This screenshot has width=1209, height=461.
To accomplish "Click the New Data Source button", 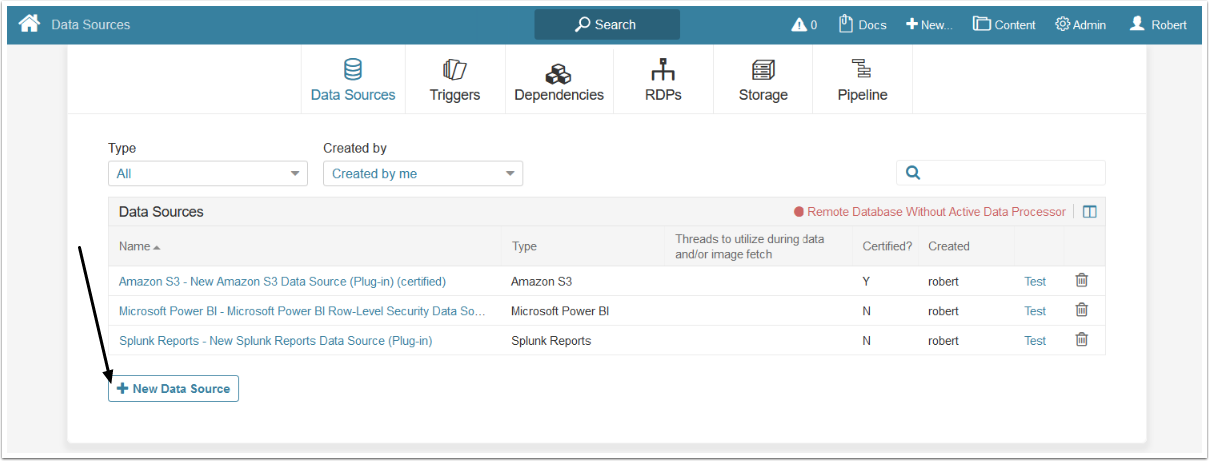I will click(173, 388).
